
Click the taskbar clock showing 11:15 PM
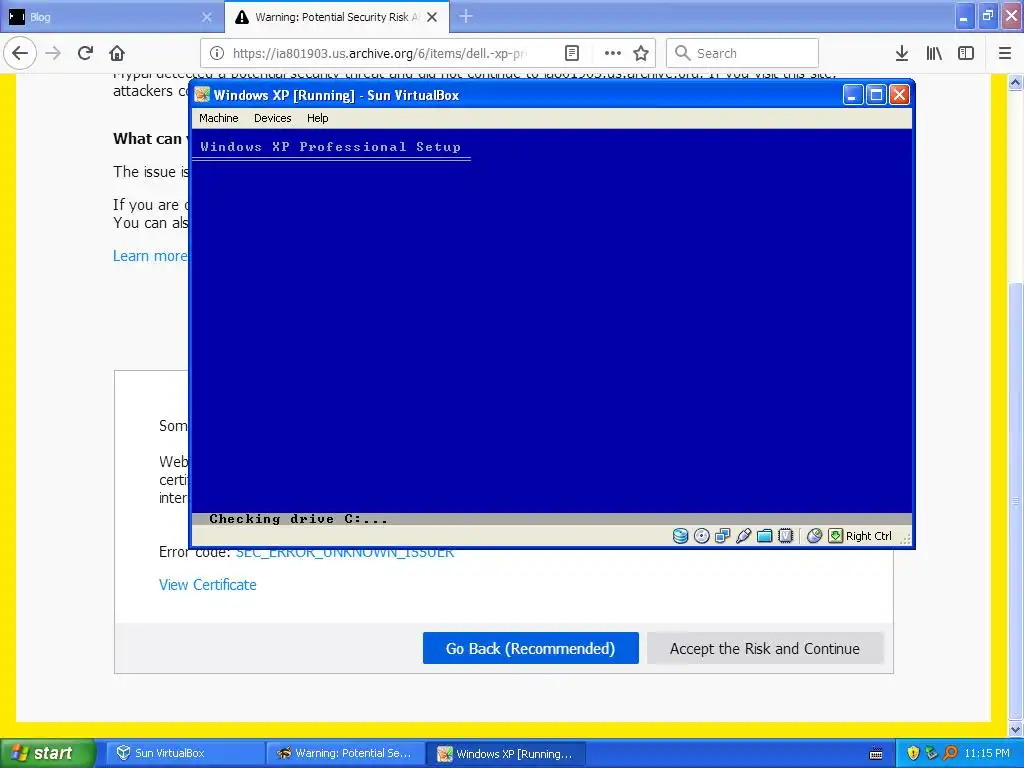point(987,753)
